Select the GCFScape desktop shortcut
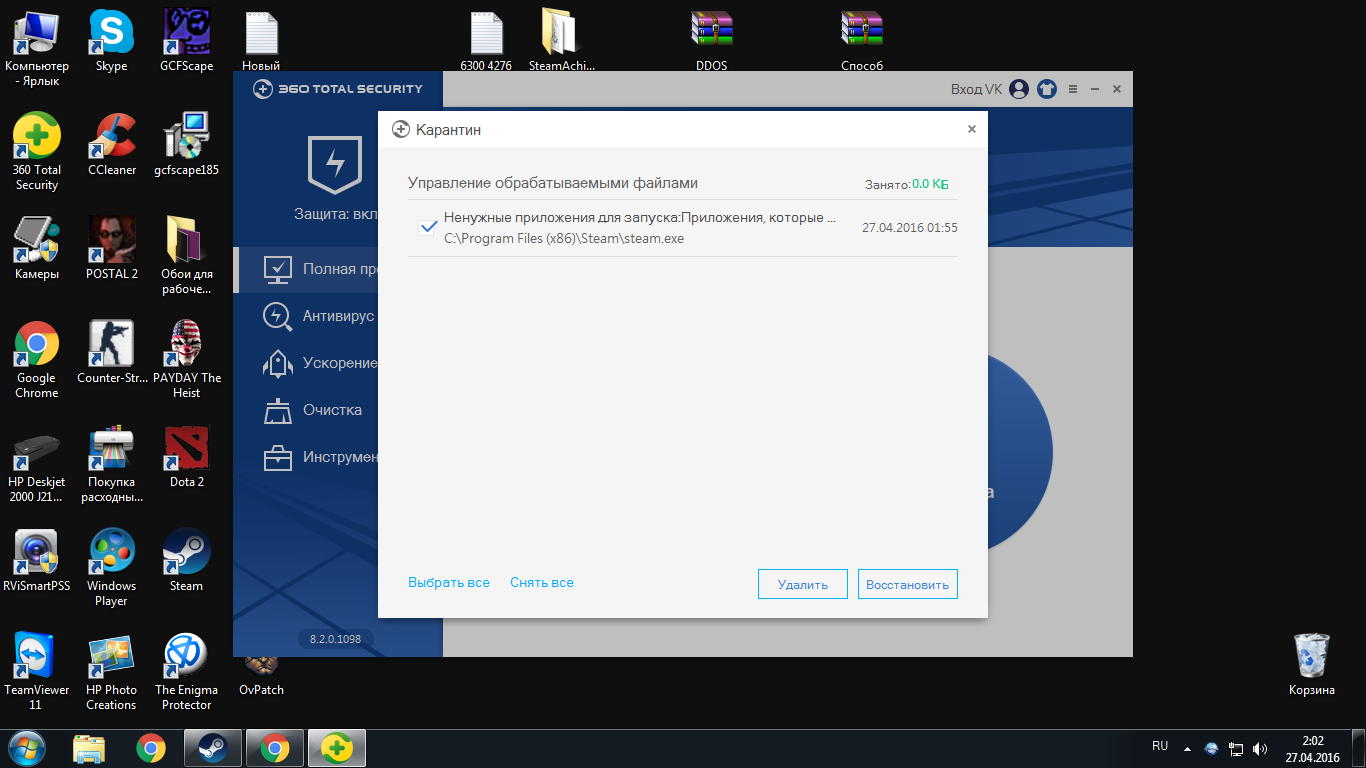Screen dimensions: 1366x768 click(187, 40)
